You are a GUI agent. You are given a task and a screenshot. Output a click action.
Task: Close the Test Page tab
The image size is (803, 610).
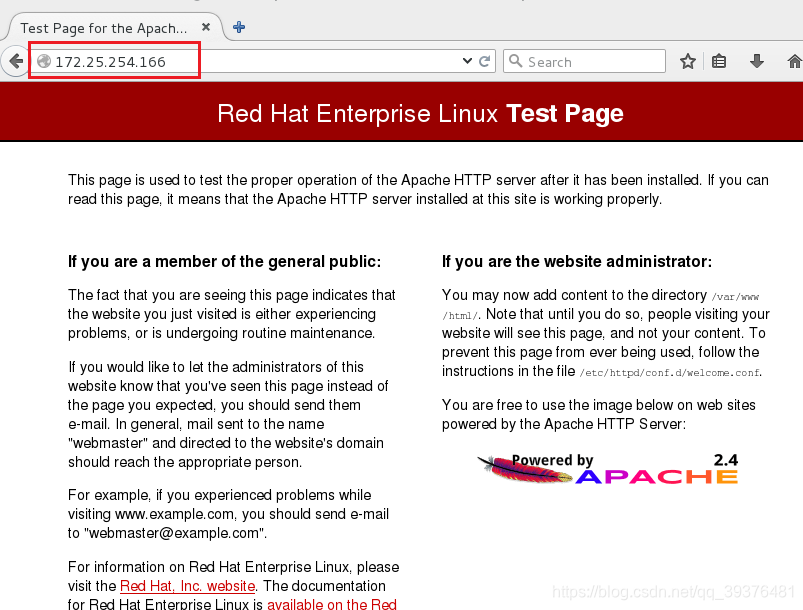coord(206,27)
